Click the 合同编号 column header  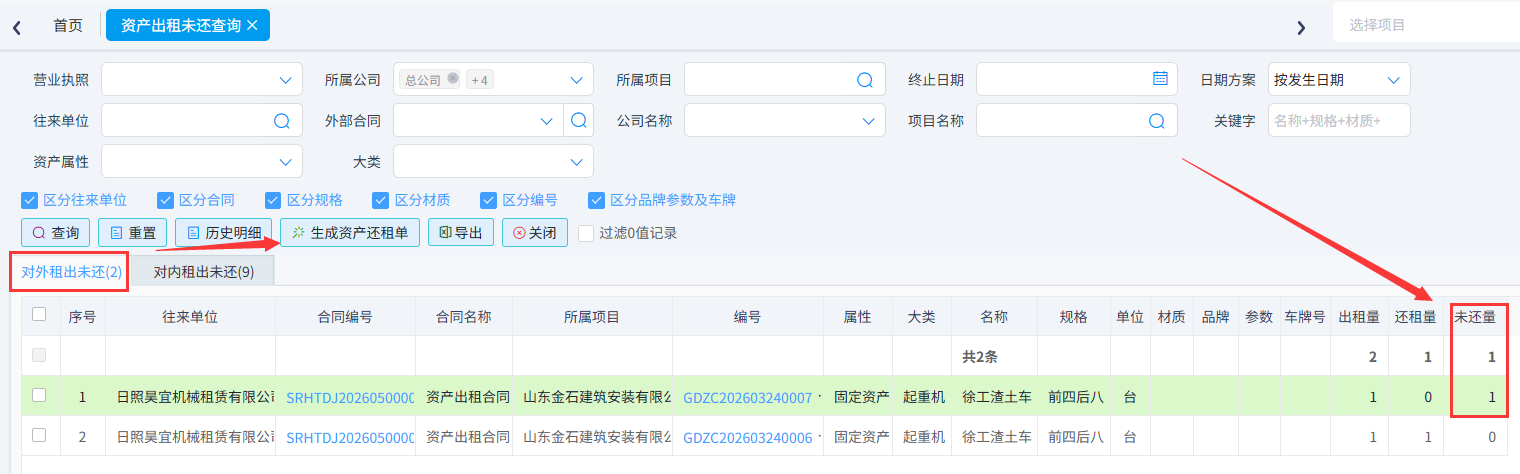coord(345,316)
